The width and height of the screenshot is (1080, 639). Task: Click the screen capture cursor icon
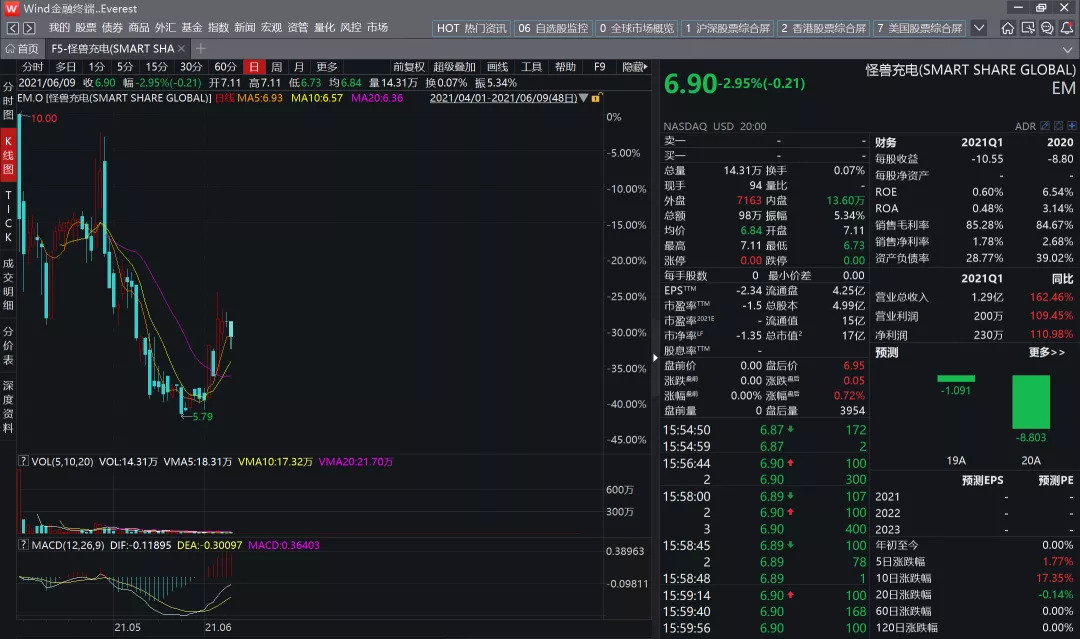[x=1027, y=29]
